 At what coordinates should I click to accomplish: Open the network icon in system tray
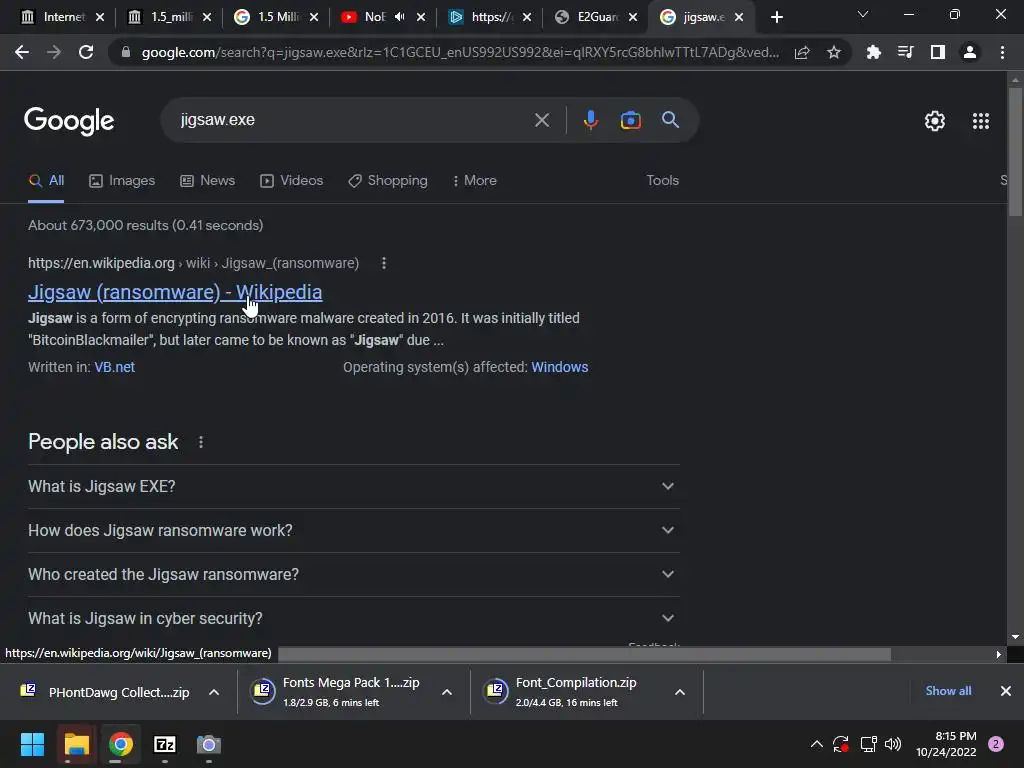pos(868,744)
